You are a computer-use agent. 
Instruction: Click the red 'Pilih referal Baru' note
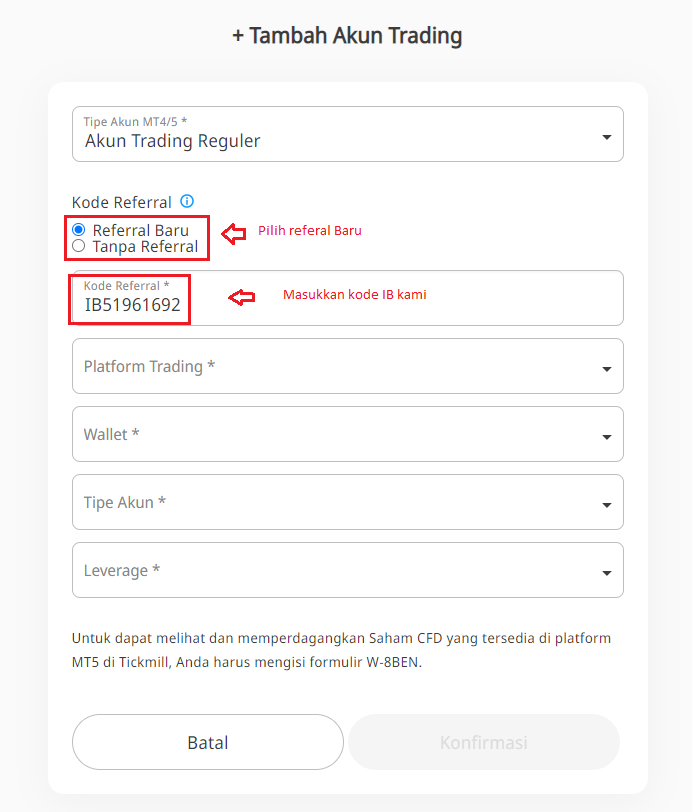click(310, 230)
